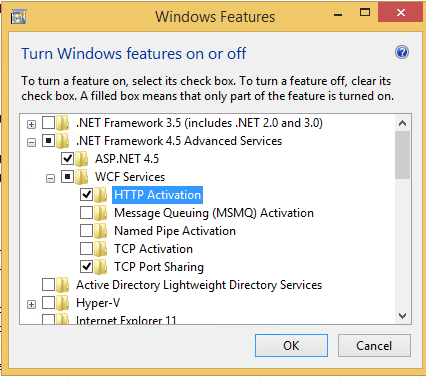Collapse .NET Framework 4.5 Advanced Services node
The image size is (426, 379).
(x=31, y=143)
